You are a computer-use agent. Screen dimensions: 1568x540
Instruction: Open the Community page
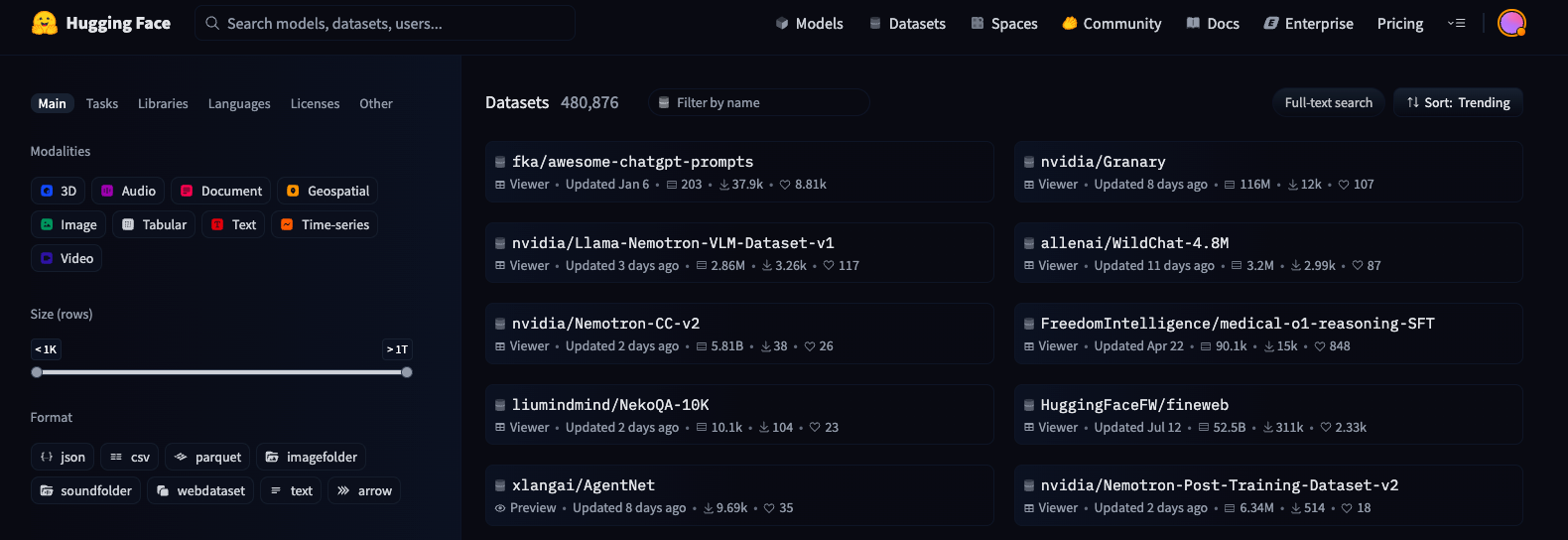1111,23
